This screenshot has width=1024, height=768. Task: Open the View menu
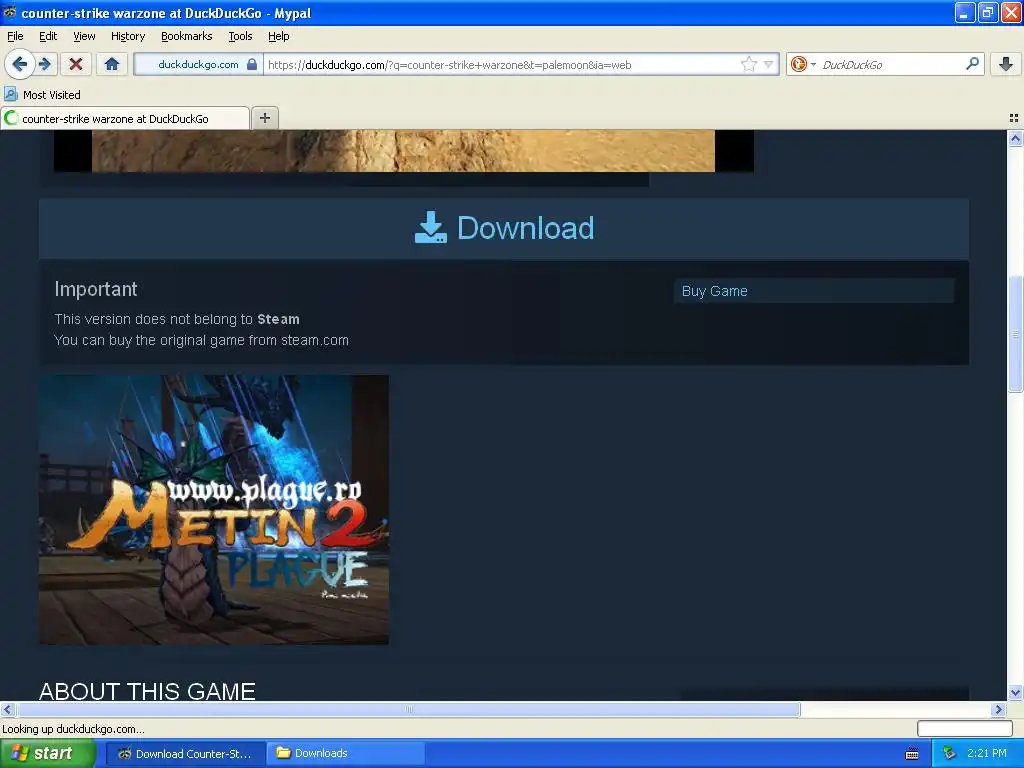[84, 36]
